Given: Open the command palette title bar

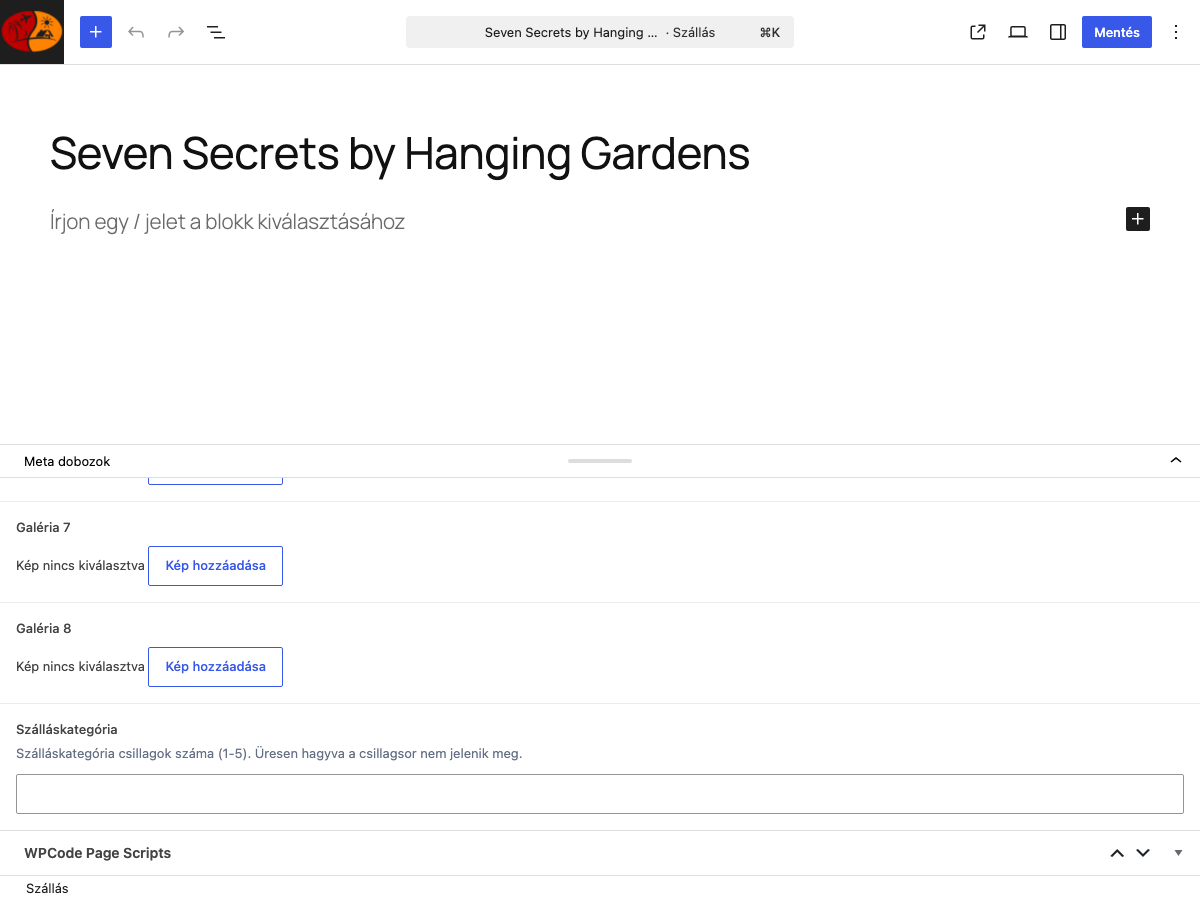Looking at the screenshot, I should tap(600, 32).
